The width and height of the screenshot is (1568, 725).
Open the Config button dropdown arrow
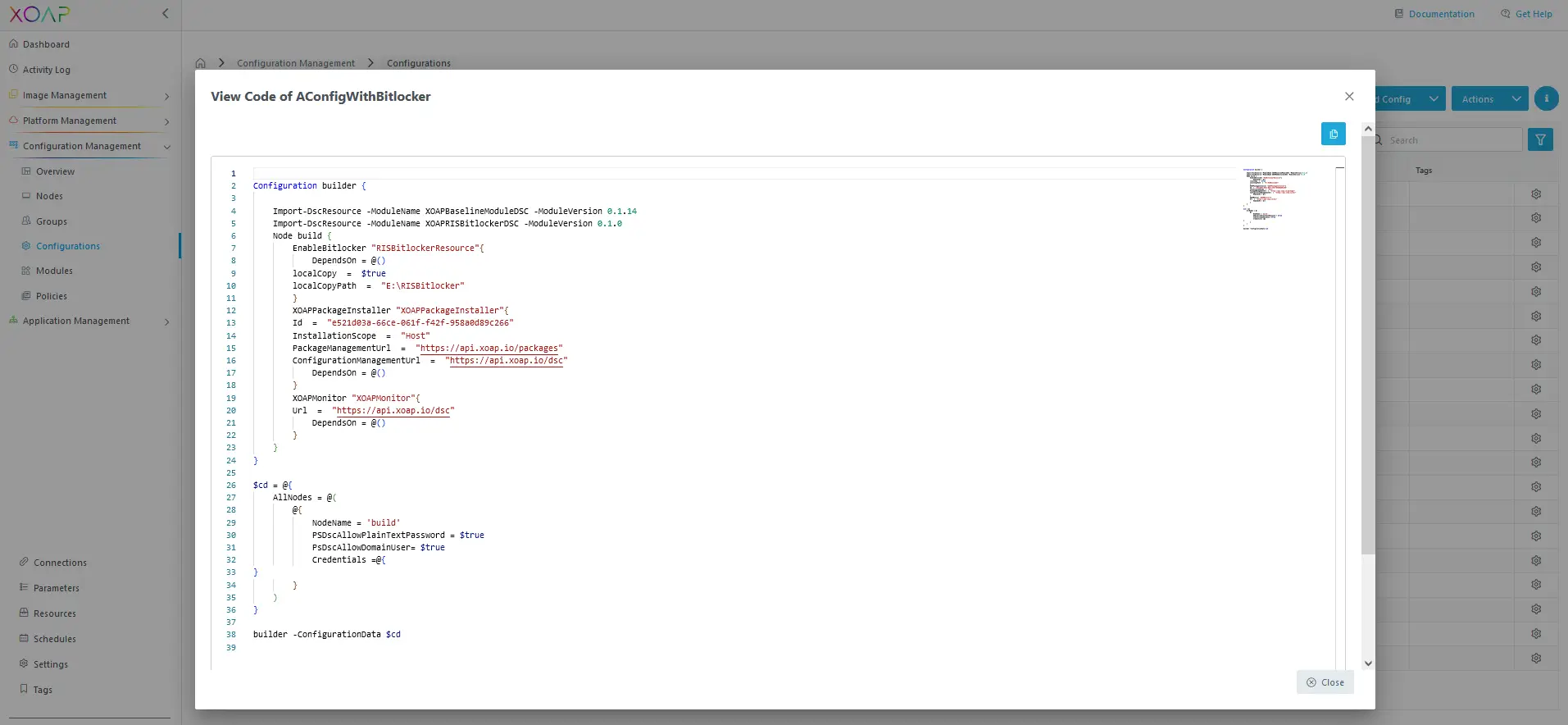1434,99
